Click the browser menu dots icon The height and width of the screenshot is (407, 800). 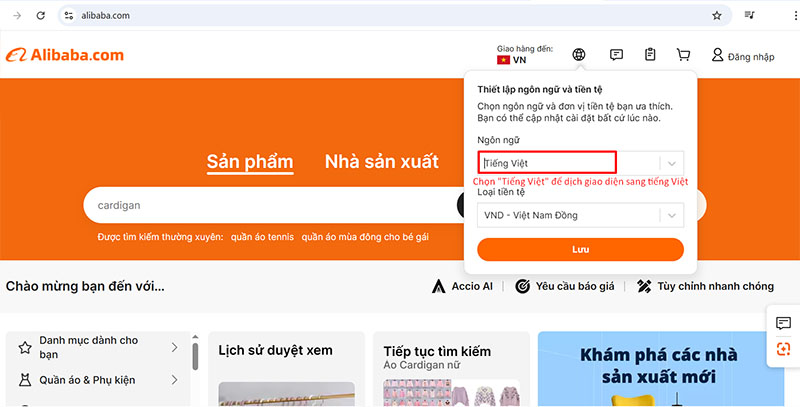pos(796,15)
